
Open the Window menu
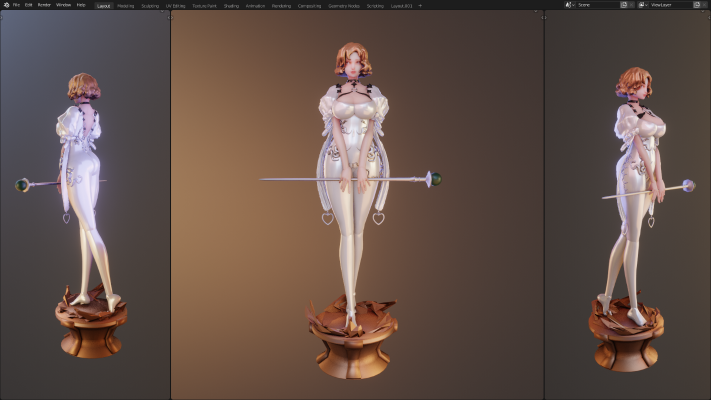(63, 5)
